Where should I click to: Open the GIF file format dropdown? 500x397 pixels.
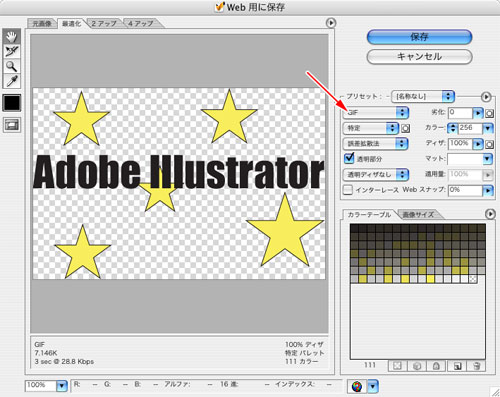(376, 113)
